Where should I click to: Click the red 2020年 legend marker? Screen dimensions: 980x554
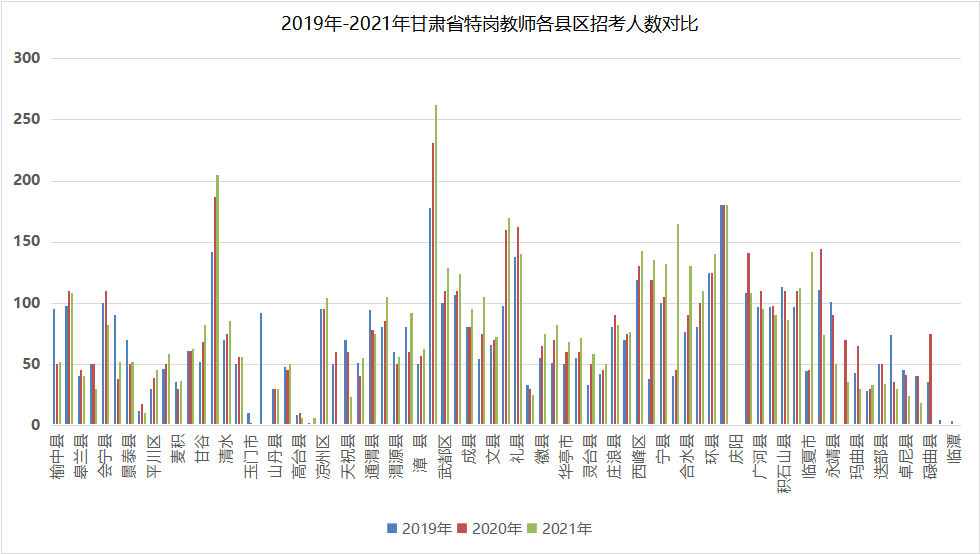pos(462,528)
